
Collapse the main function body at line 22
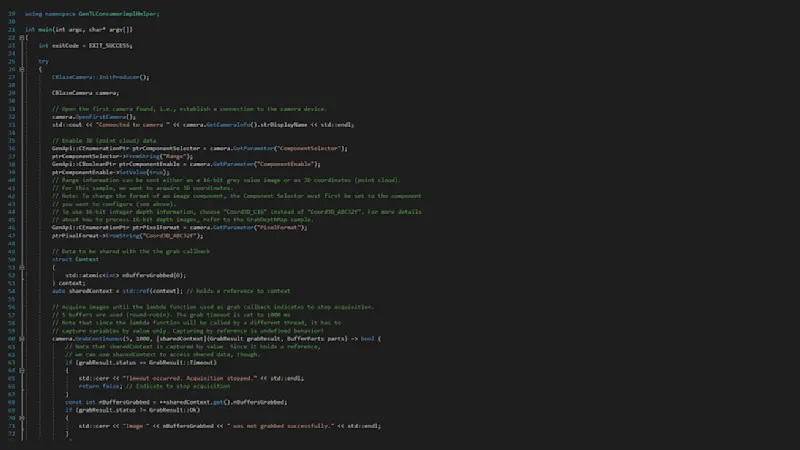coord(23,37)
